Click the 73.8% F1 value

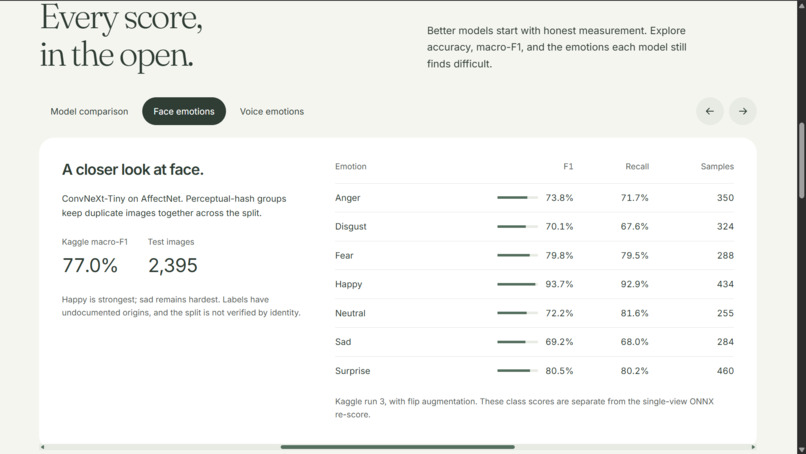point(559,198)
